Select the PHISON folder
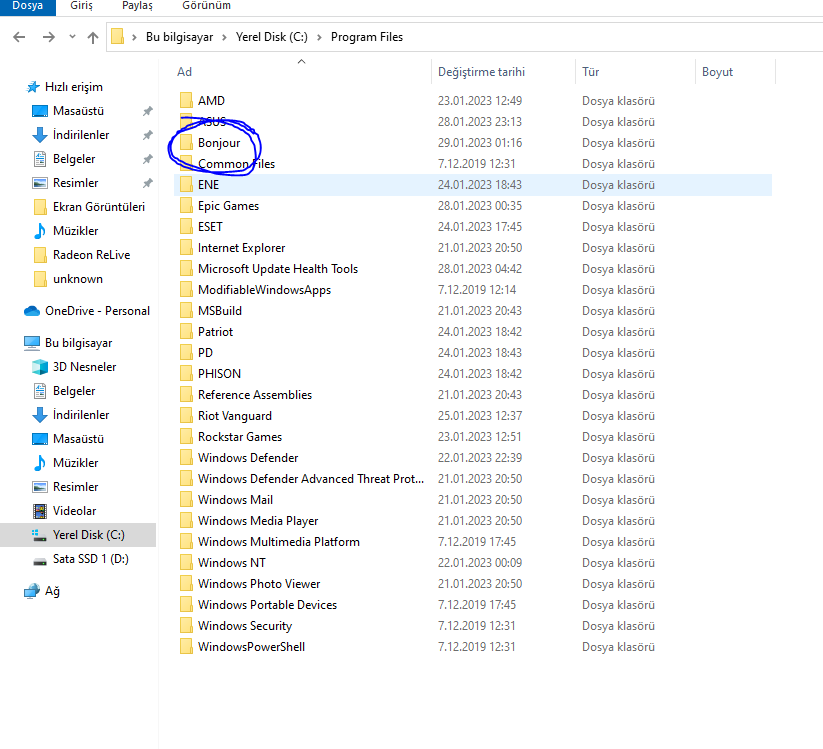This screenshot has width=823, height=749. coord(219,374)
